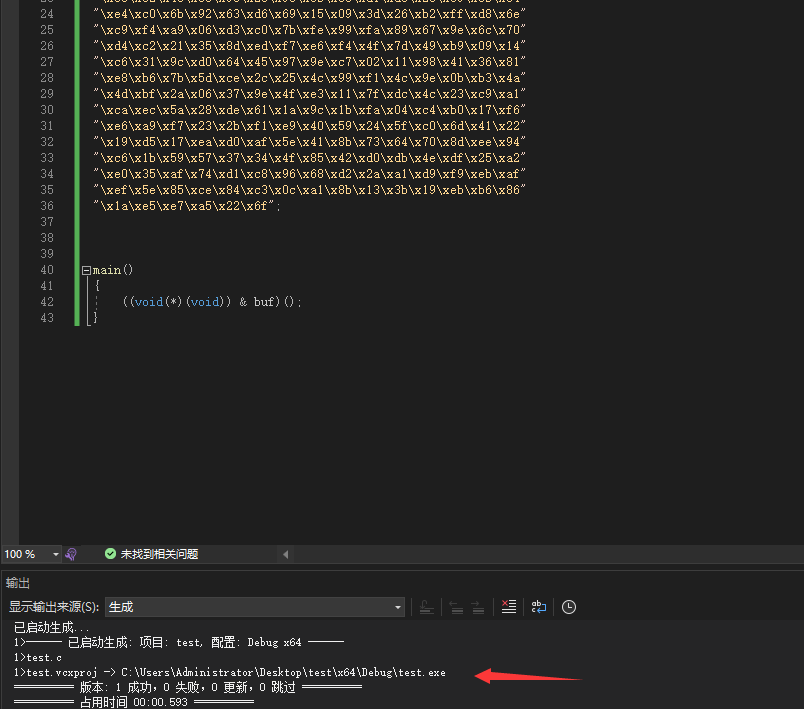
Task: Click line number 36 in the gutter
Action: [x=47, y=206]
